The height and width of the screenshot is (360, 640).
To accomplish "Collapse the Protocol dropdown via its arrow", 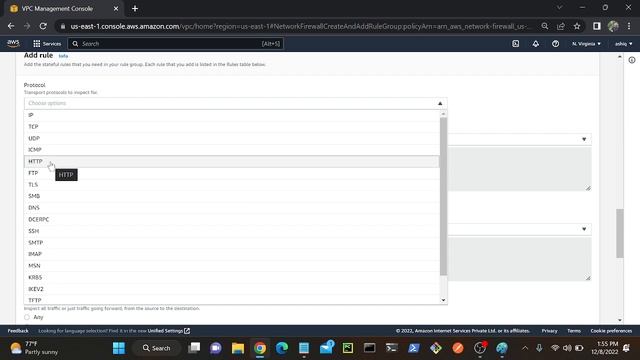I will click(440, 103).
